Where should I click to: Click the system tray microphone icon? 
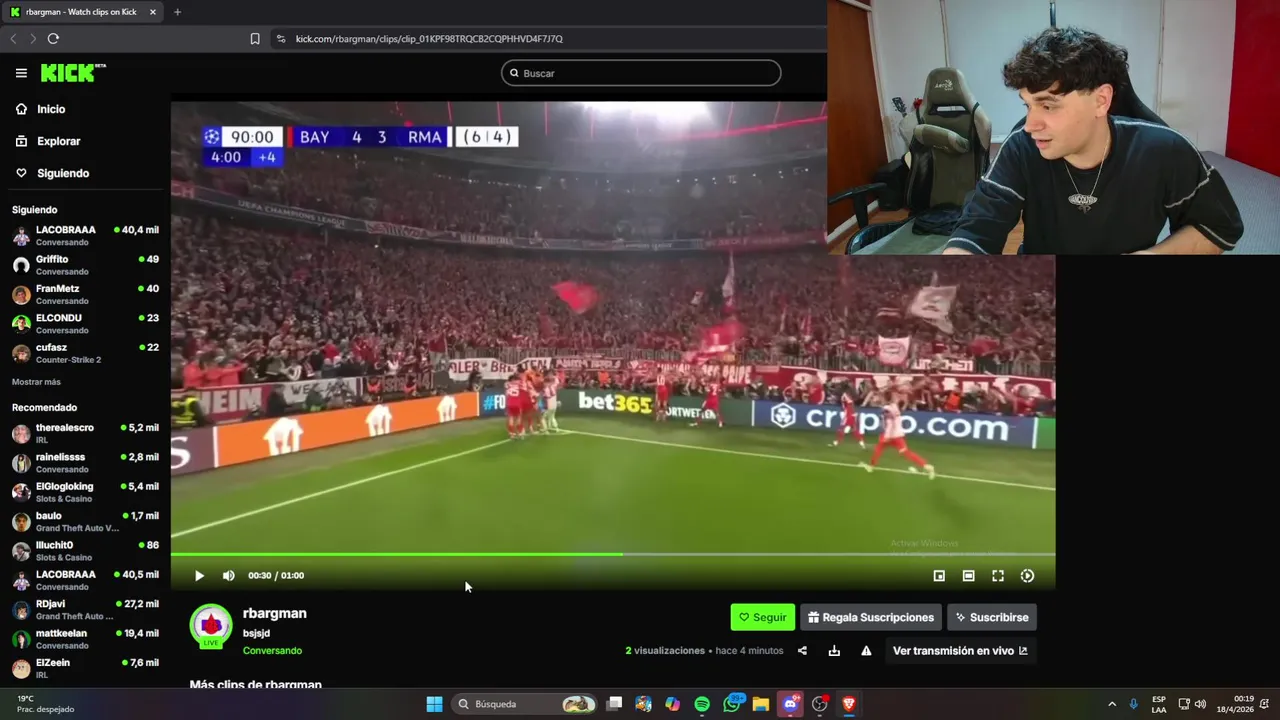[x=1133, y=704]
